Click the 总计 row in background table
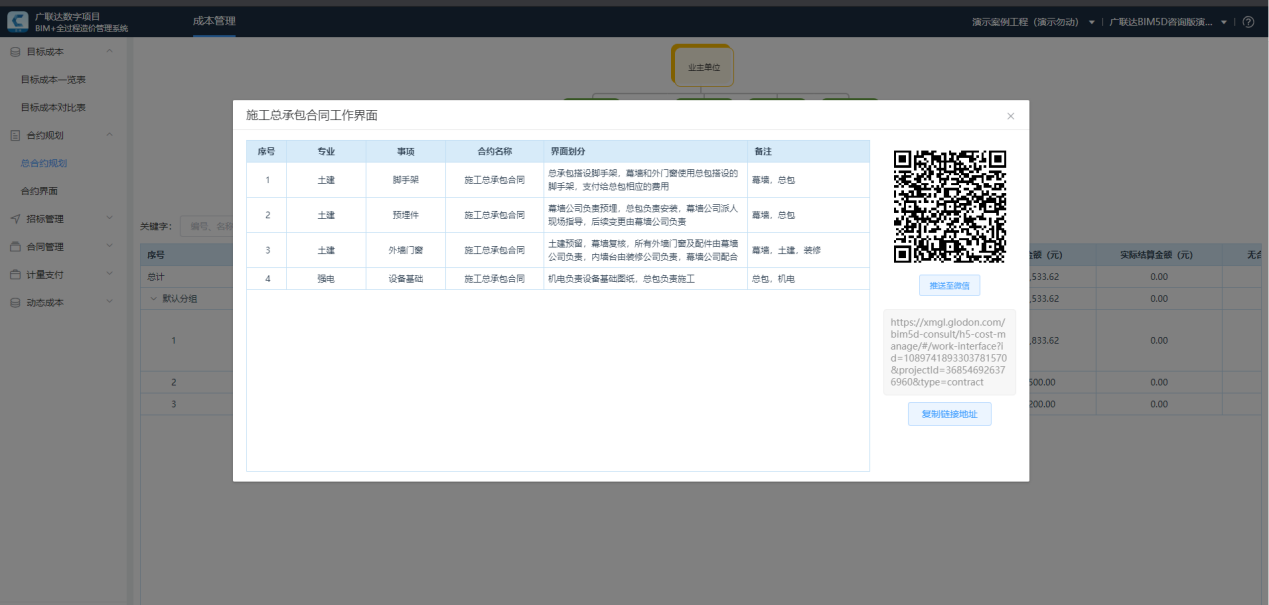Image resolution: width=1269 pixels, height=605 pixels. (x=187, y=277)
